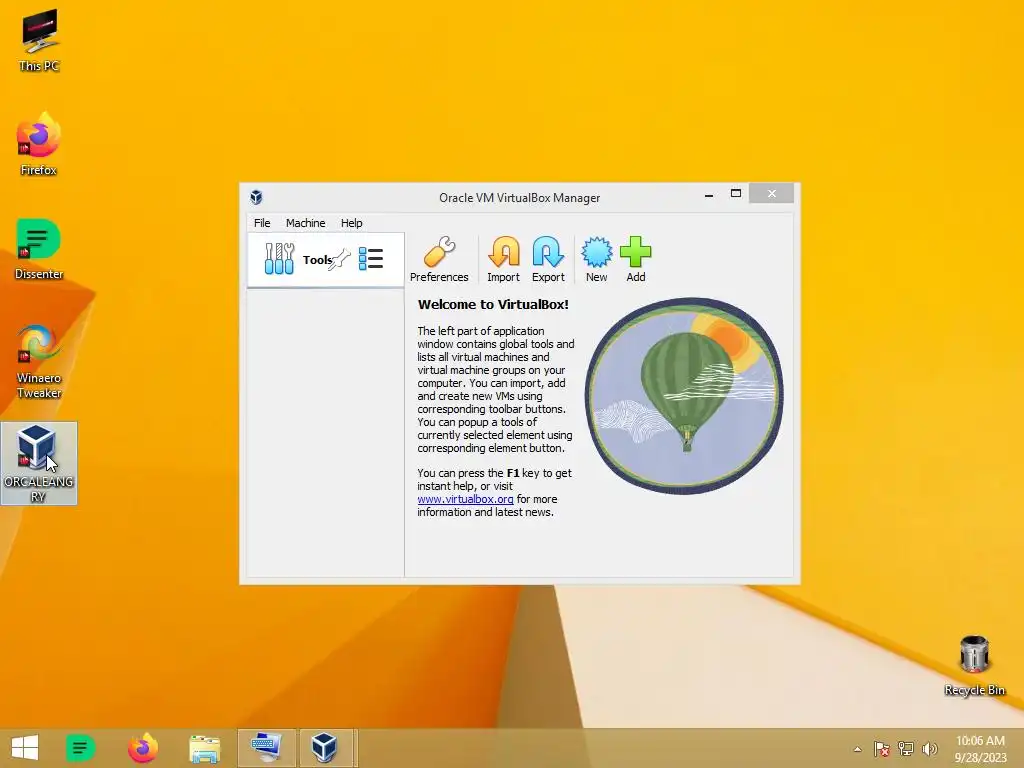Viewport: 1024px width, 768px height.
Task: Click the Windows Start button
Action: [x=25, y=748]
